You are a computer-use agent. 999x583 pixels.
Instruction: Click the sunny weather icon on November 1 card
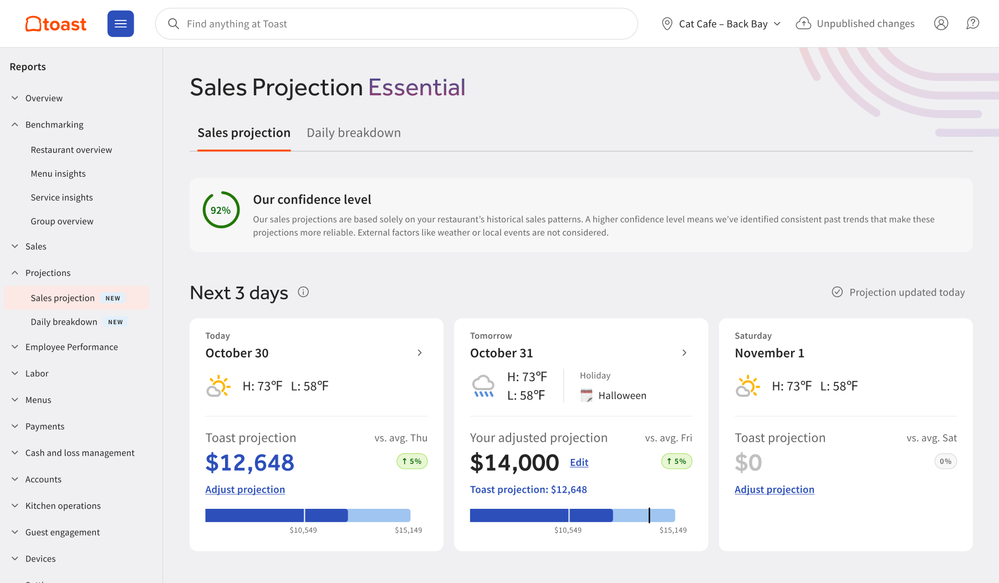click(x=747, y=386)
